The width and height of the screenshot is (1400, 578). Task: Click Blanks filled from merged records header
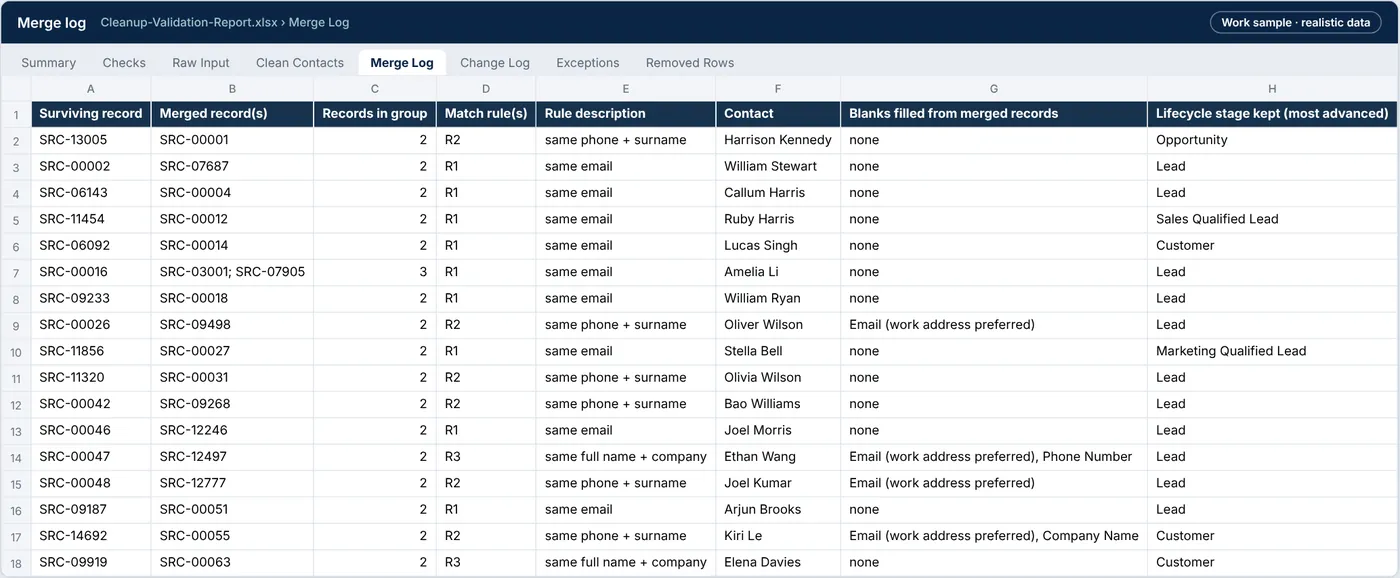pyautogui.click(x=994, y=114)
